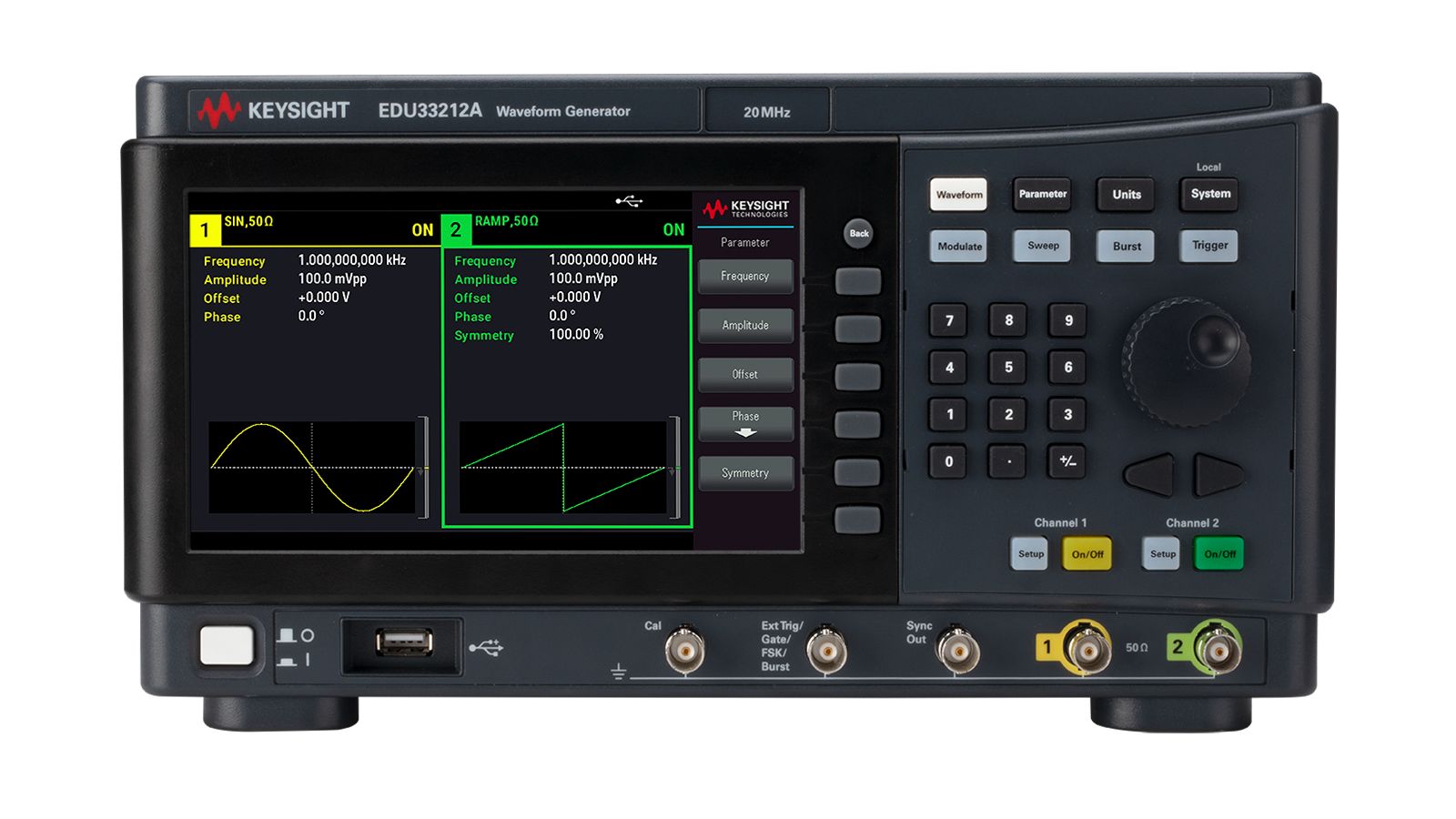Click the RAMP,50Ω label of channel 2
The width and height of the screenshot is (1456, 819).
click(507, 221)
